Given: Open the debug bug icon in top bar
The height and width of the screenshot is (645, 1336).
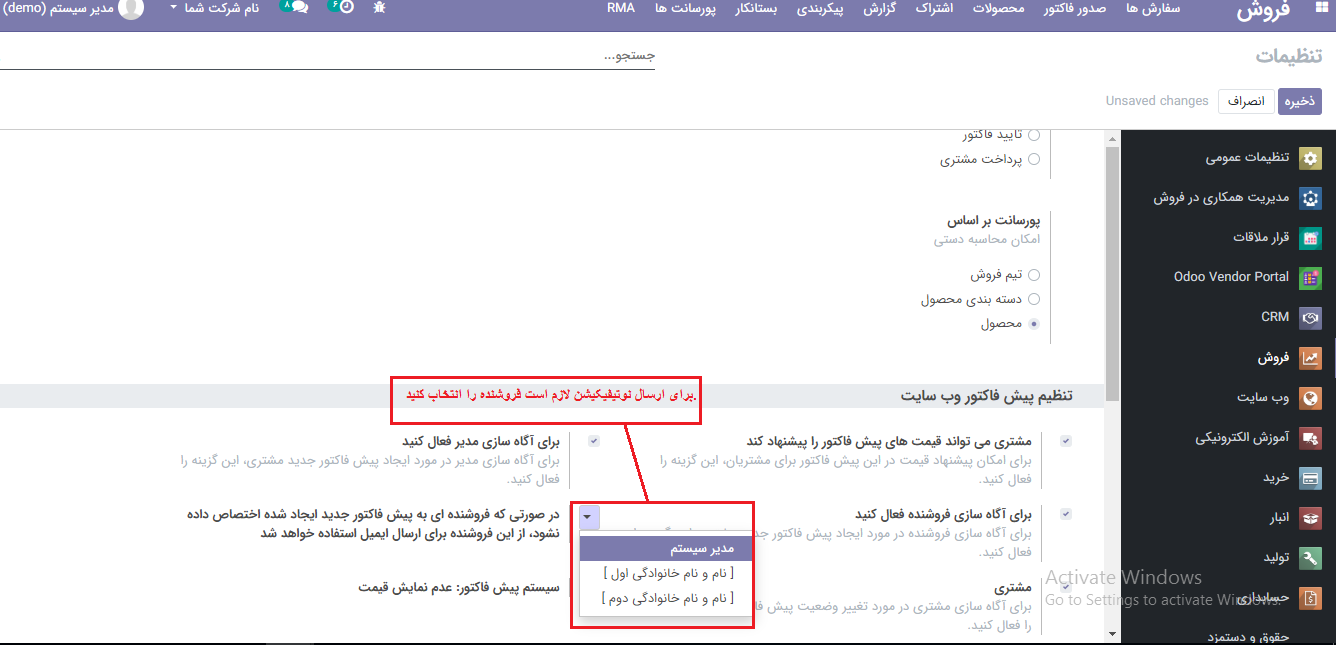Looking at the screenshot, I should (378, 8).
